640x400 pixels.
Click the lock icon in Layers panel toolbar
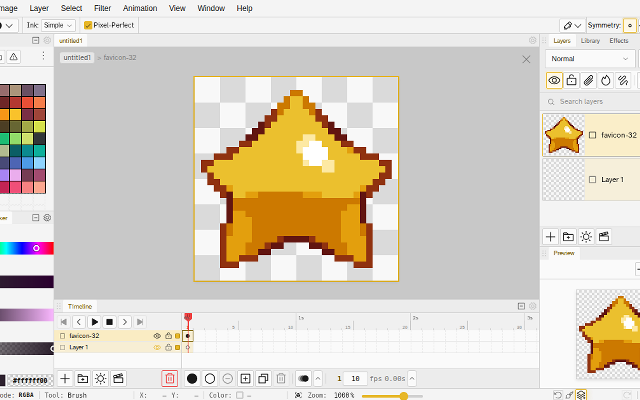pos(571,80)
